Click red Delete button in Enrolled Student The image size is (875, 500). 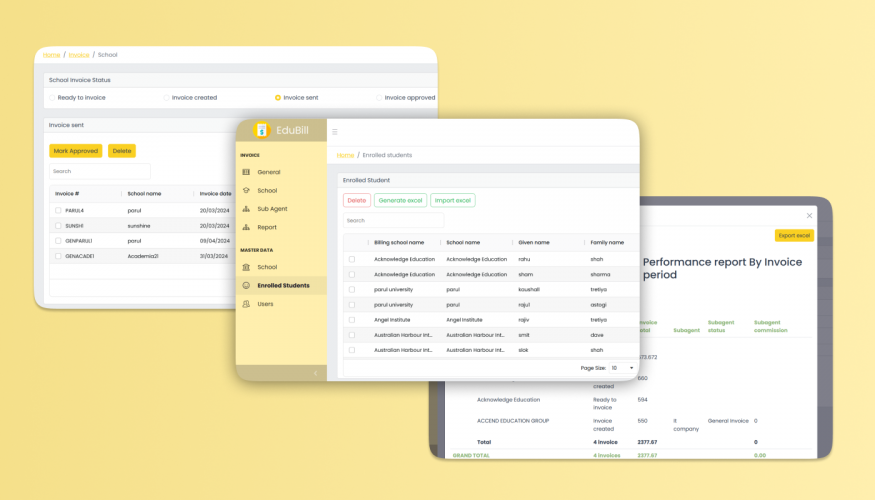(357, 200)
